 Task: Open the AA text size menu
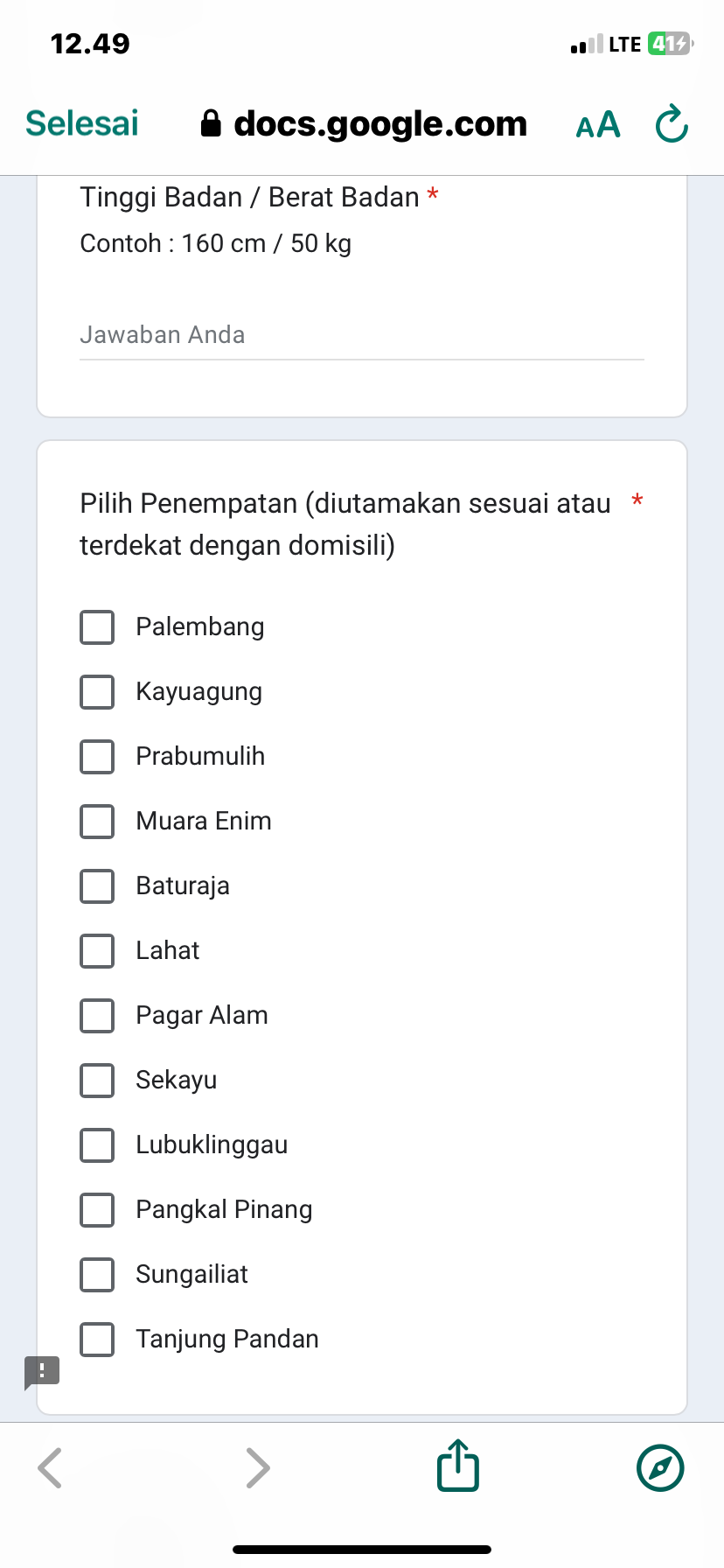(x=598, y=125)
